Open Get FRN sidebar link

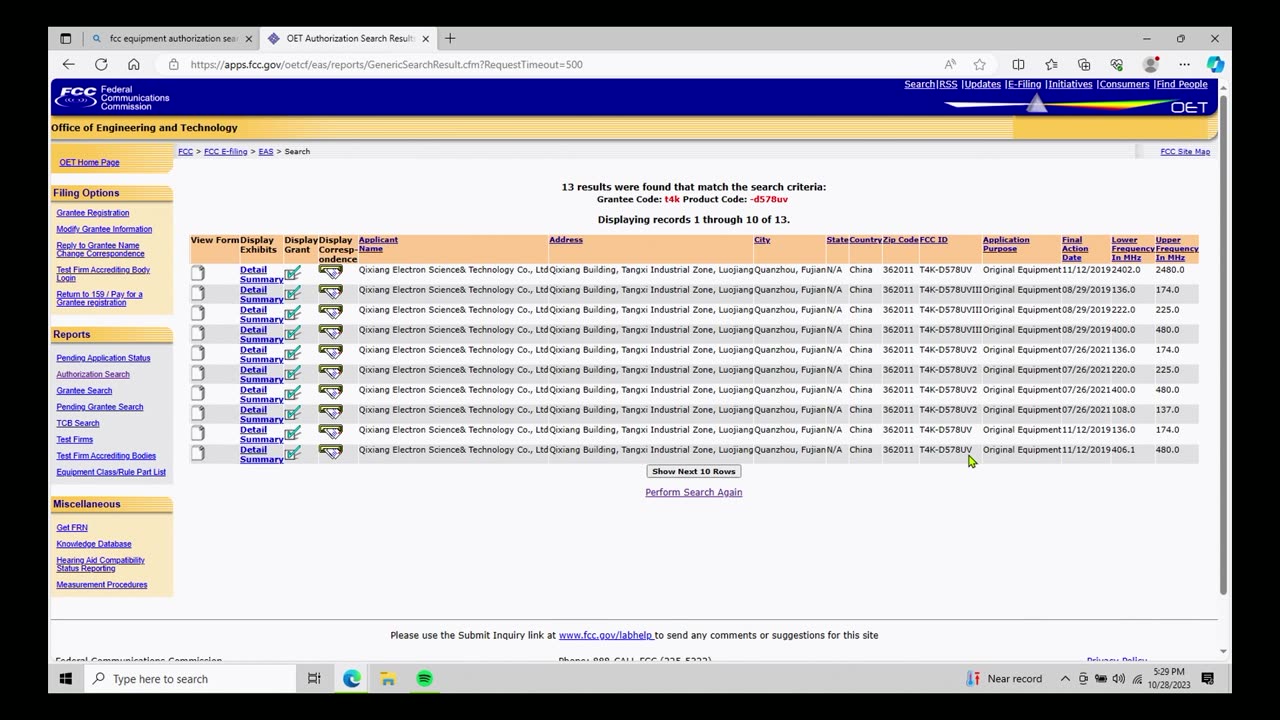coord(72,527)
